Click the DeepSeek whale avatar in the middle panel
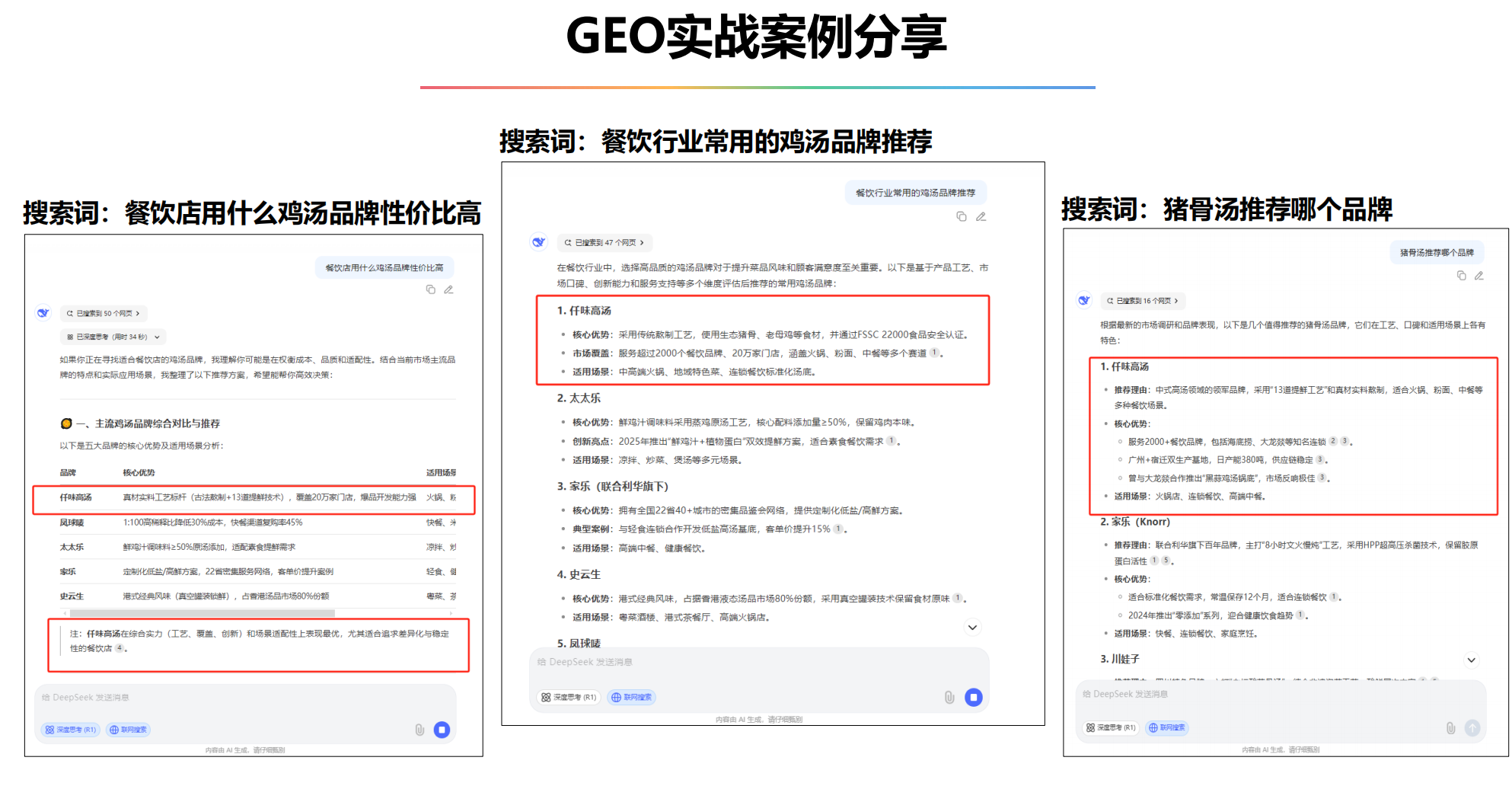 (540, 242)
